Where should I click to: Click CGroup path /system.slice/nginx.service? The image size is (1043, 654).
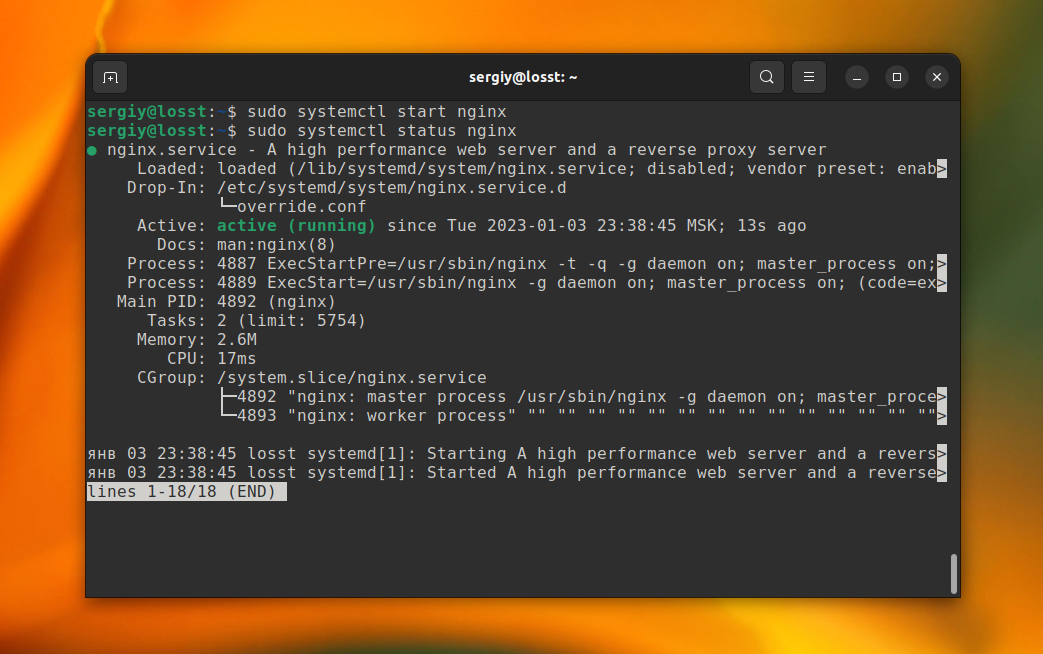click(x=351, y=378)
